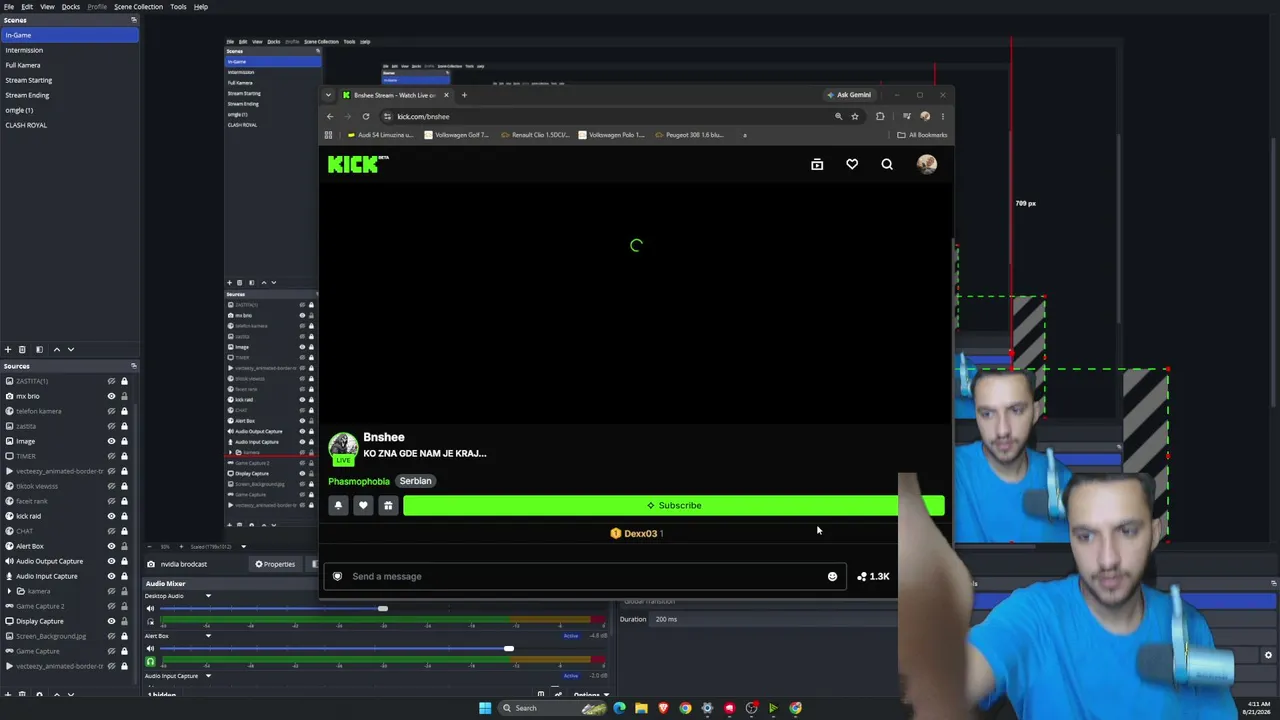Toggle the lock on the ZASTITA(1) source
Image resolution: width=1280 pixels, height=720 pixels.
[x=124, y=381]
